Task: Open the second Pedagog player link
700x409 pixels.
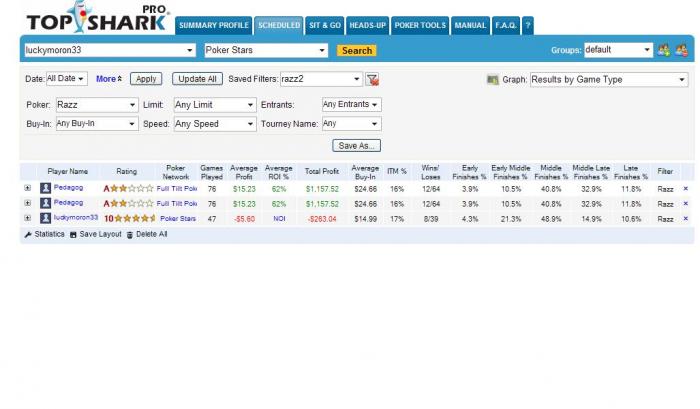Action: pos(68,203)
